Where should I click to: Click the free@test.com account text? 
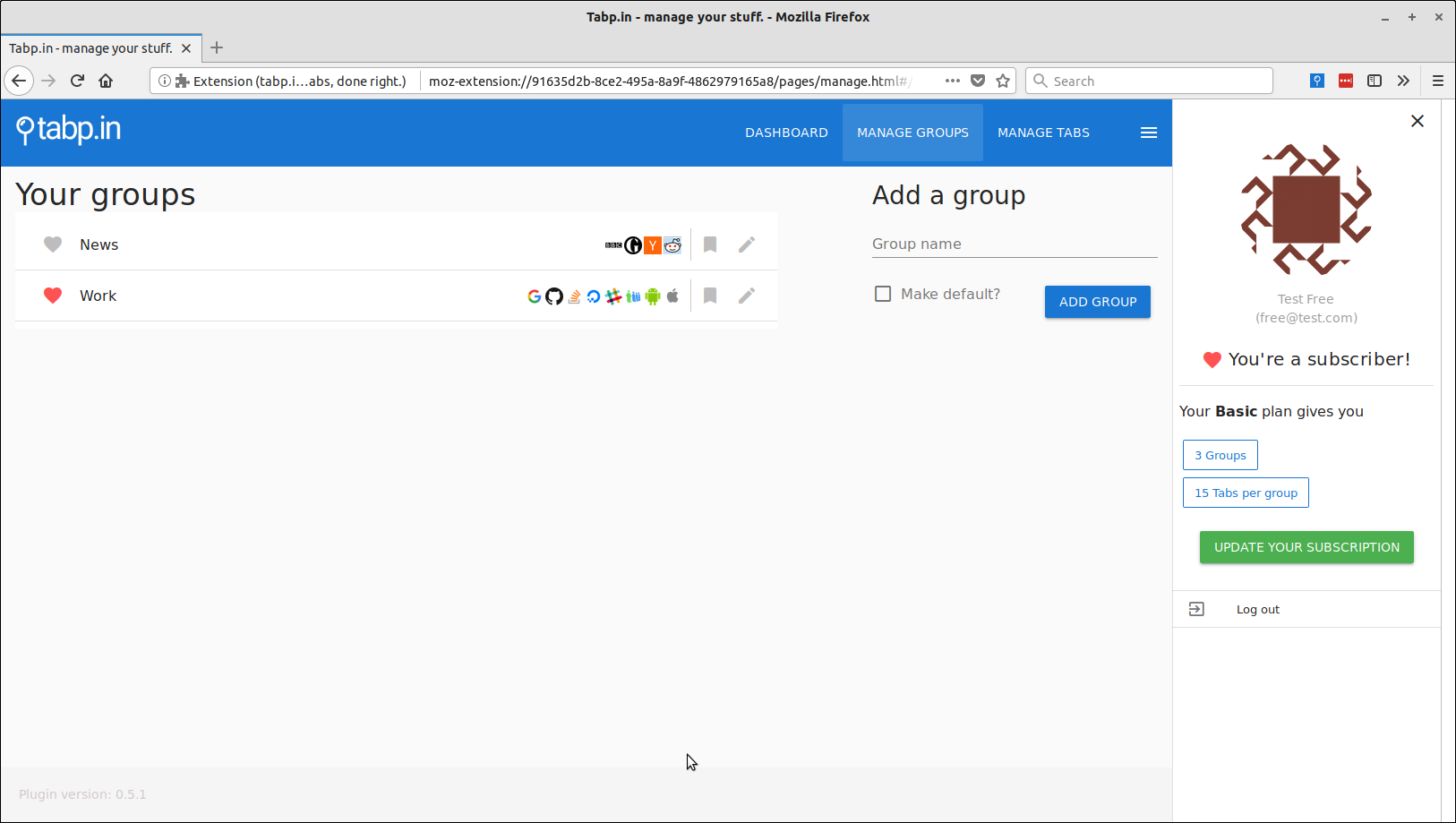pos(1306,318)
